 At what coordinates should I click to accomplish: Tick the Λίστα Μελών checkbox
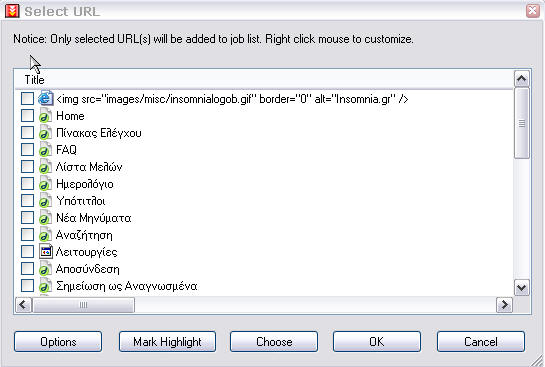[27, 166]
